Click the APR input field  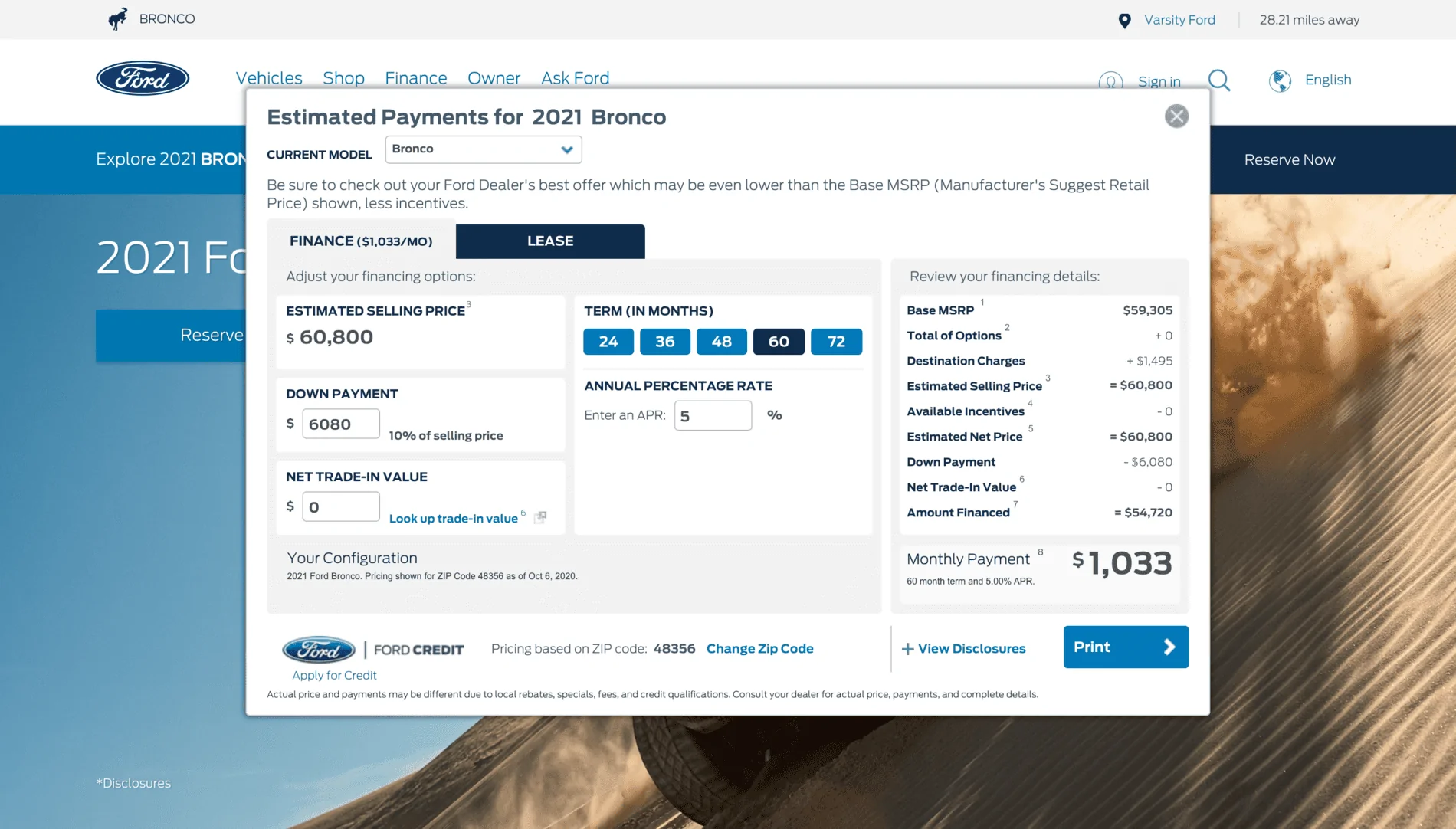pos(713,415)
